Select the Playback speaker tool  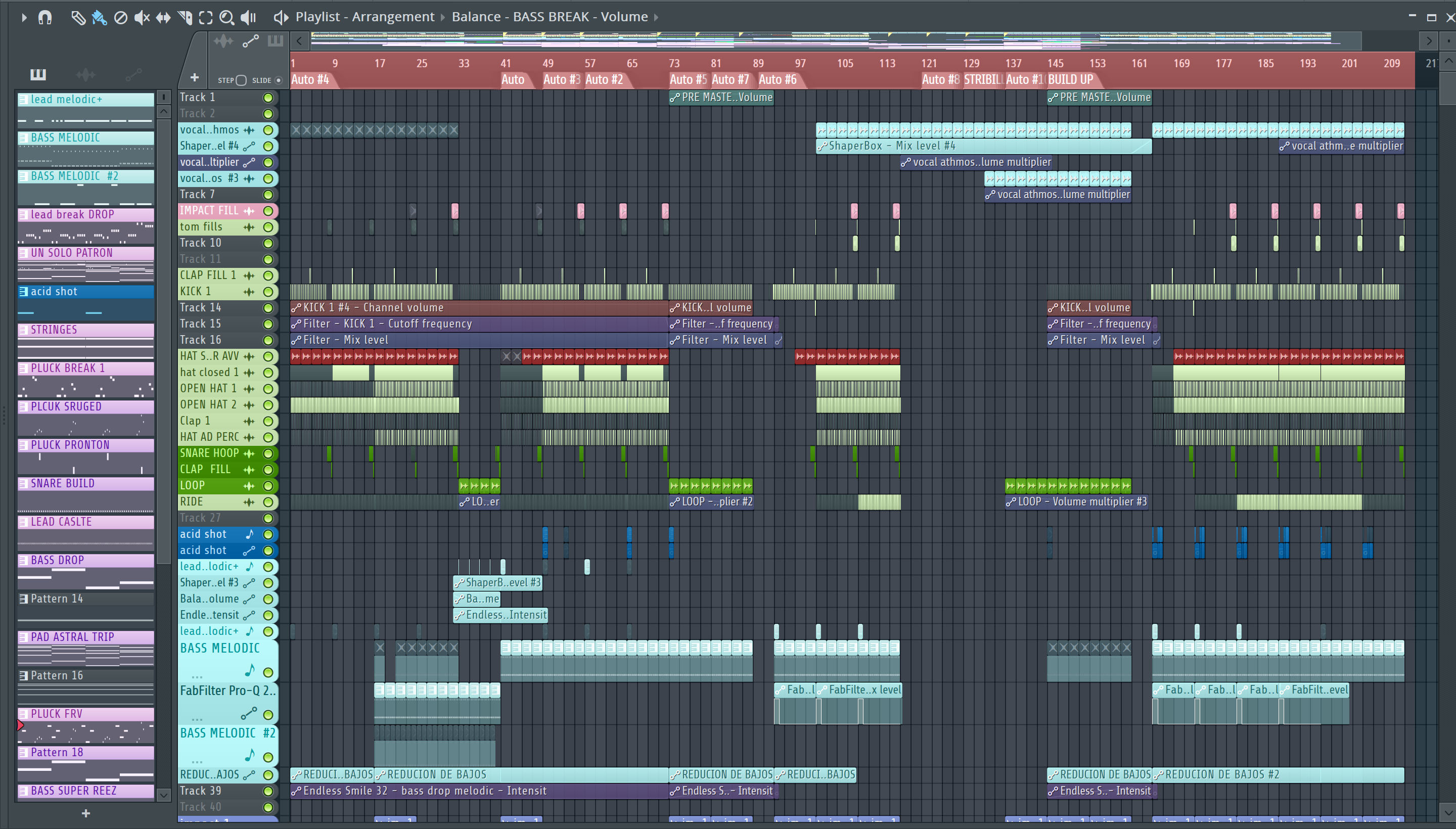pos(248,18)
